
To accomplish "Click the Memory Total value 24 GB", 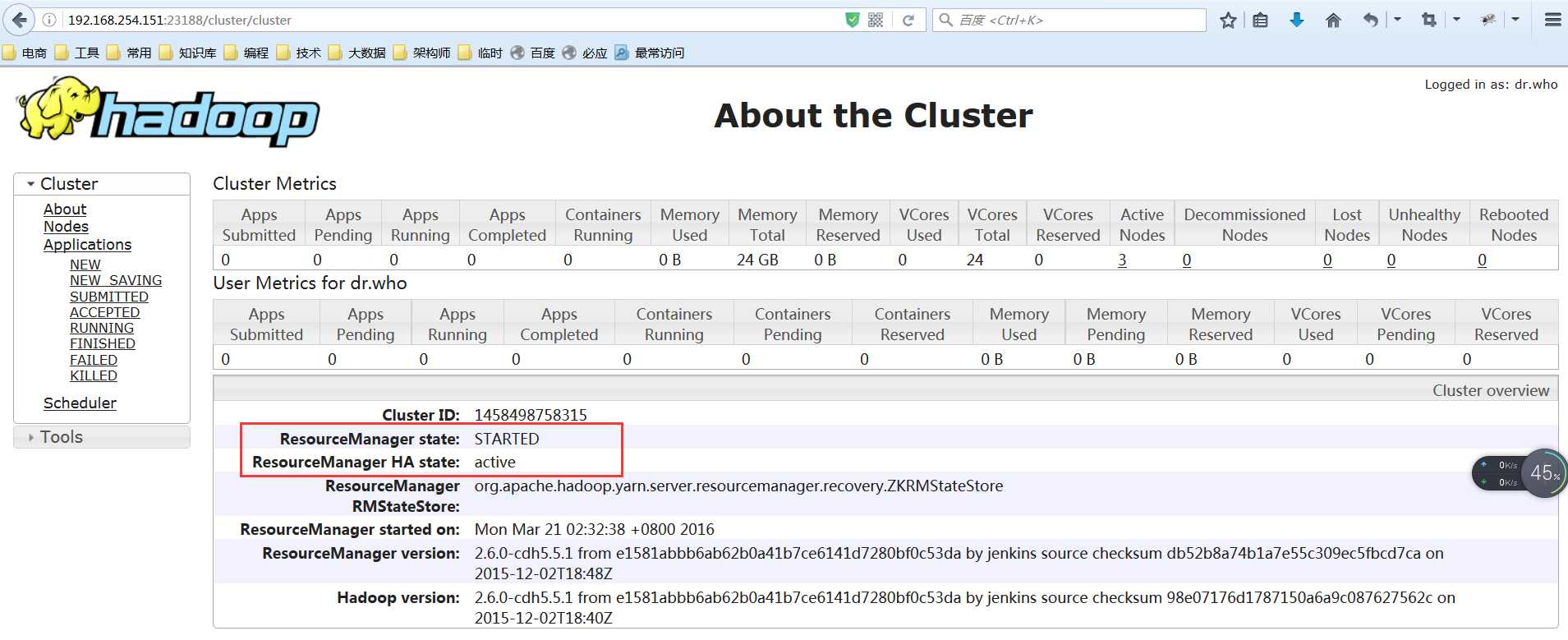I will point(757,260).
